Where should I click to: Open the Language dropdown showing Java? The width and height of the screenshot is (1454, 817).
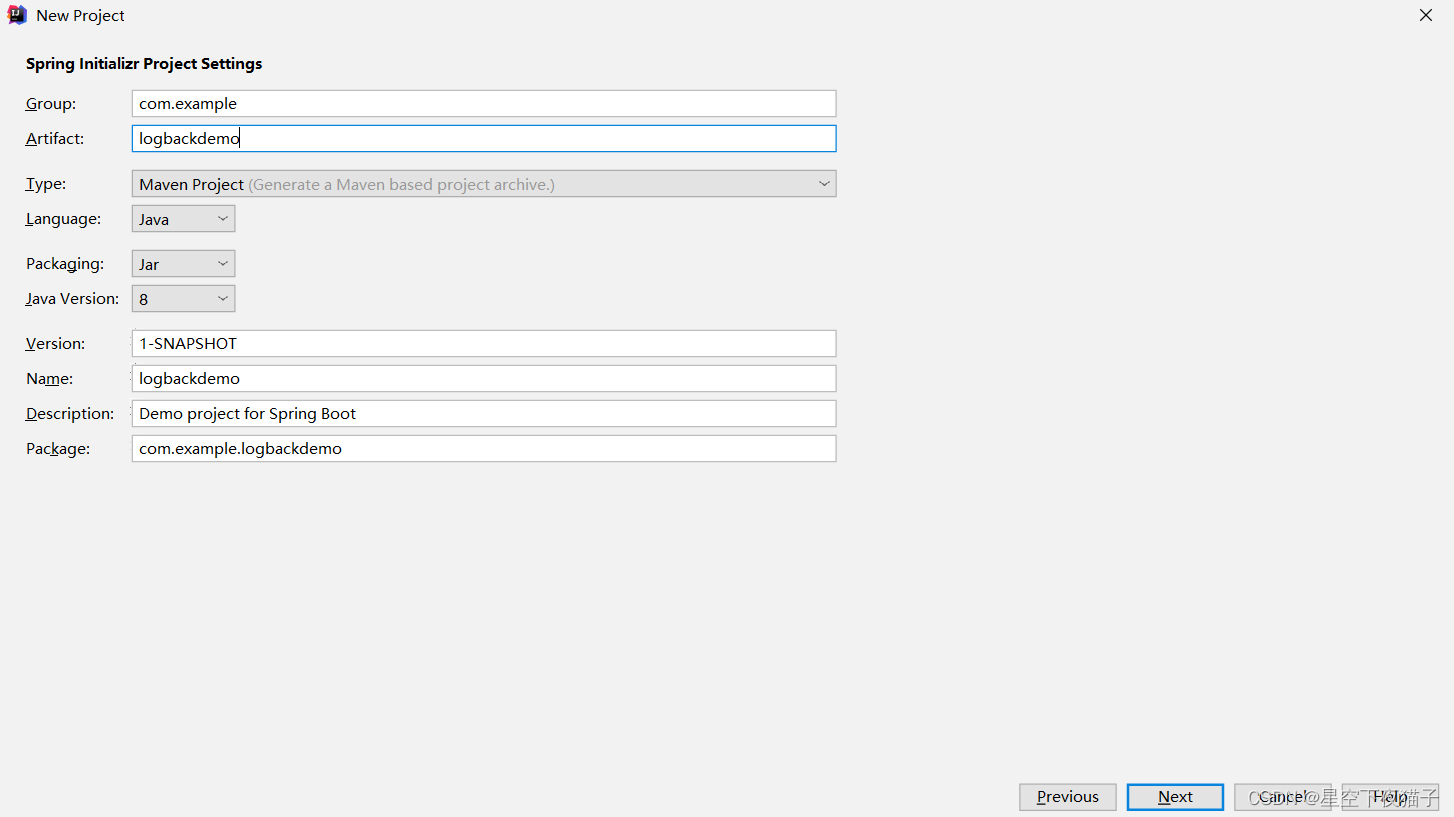pyautogui.click(x=183, y=219)
